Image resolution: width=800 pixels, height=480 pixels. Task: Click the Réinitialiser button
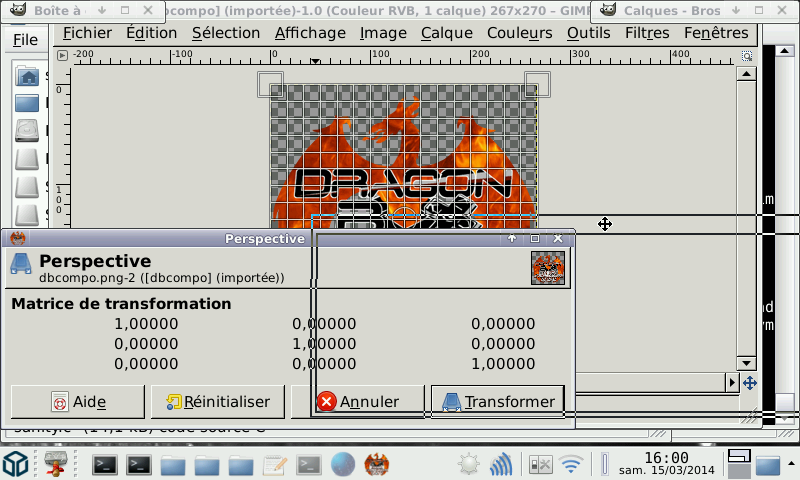pyautogui.click(x=218, y=402)
